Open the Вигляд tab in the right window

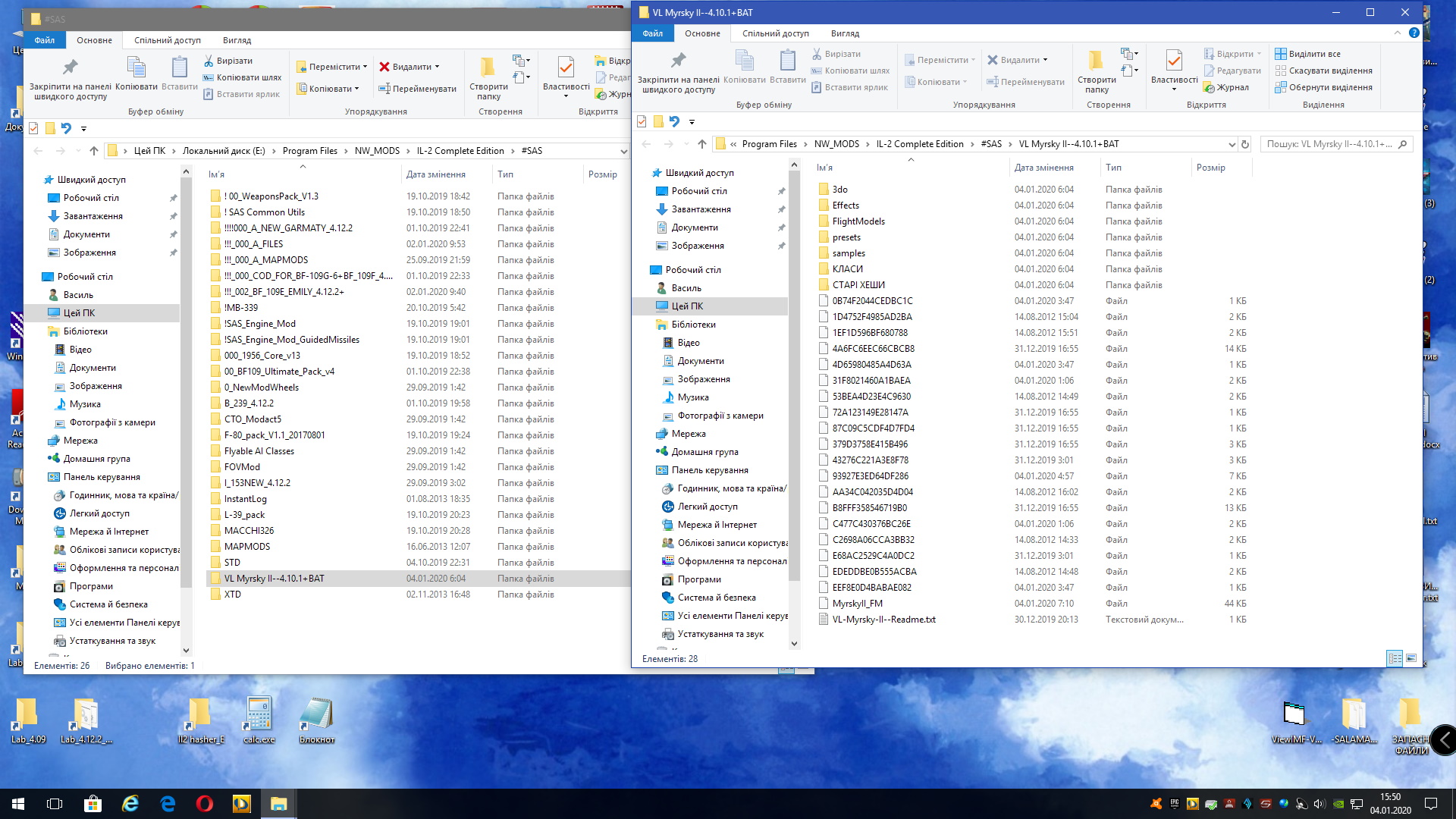click(845, 33)
